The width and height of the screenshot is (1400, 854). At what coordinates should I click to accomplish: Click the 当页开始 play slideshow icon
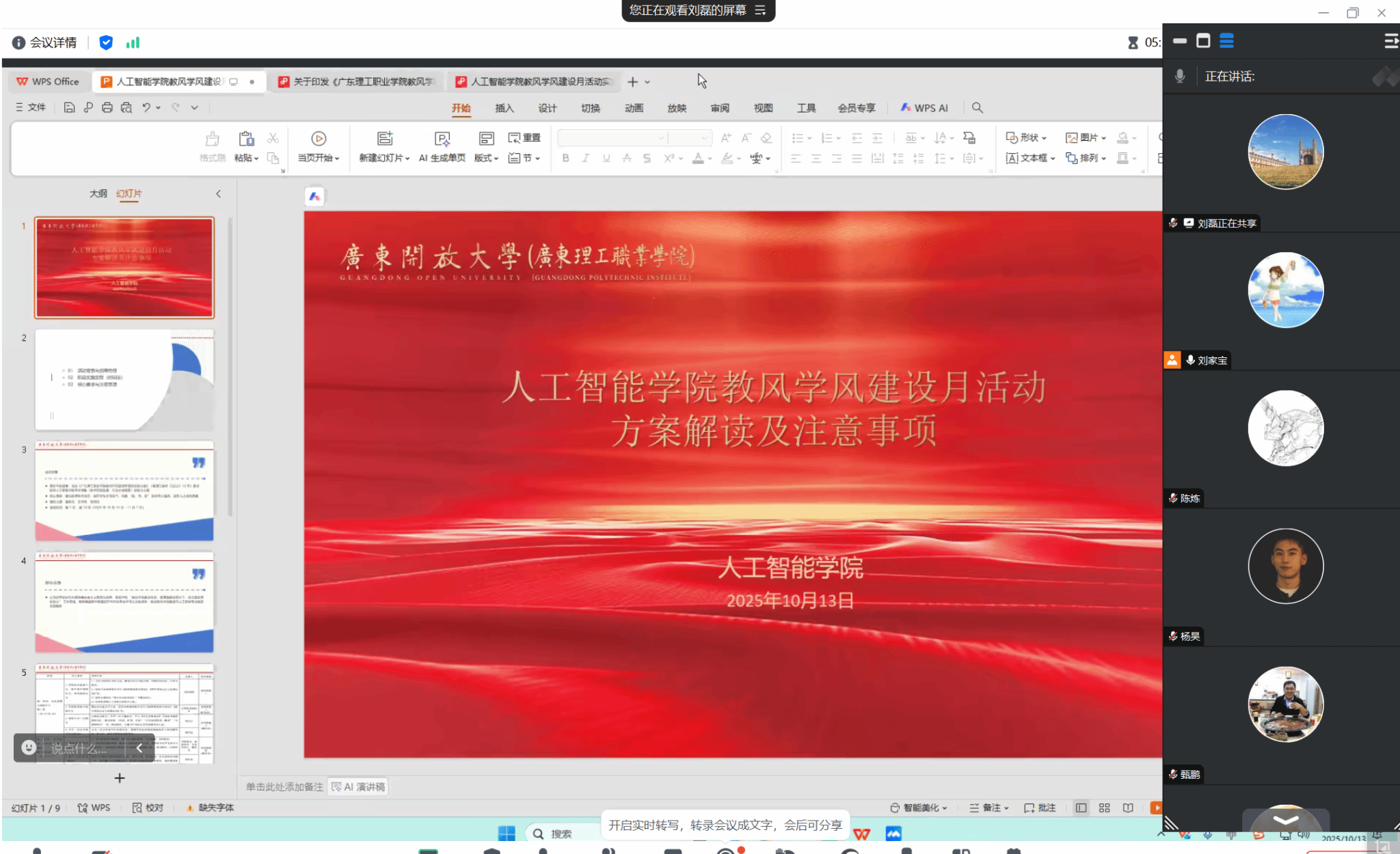(x=319, y=139)
